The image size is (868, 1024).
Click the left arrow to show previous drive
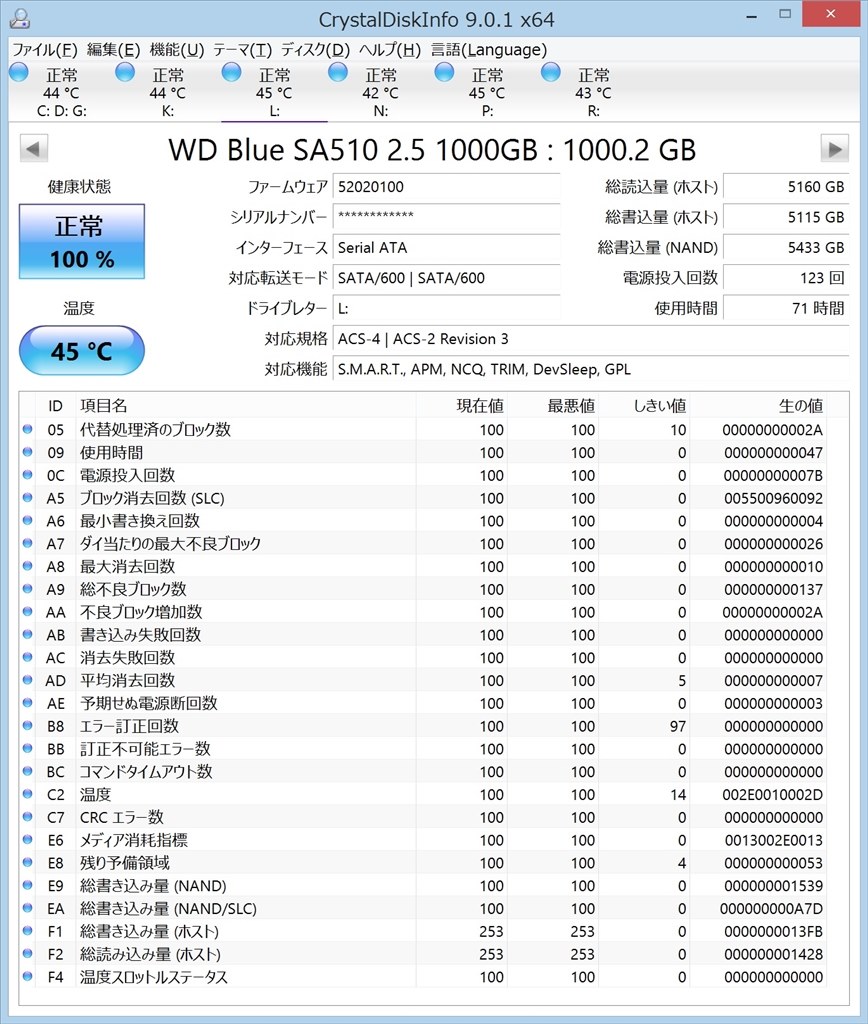click(33, 148)
